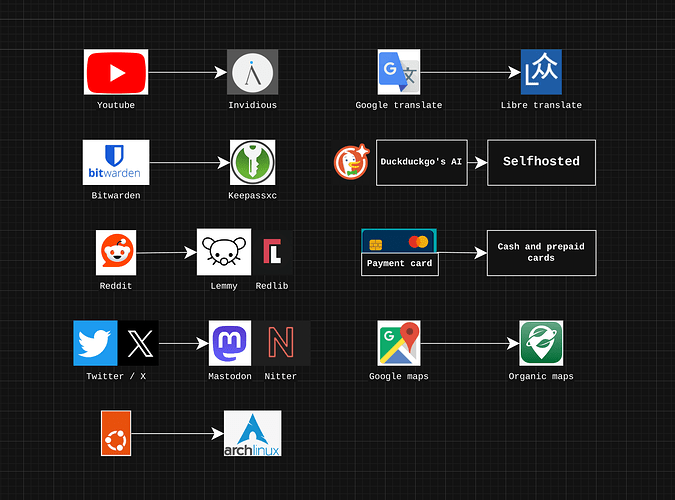Screen dimensions: 675x500
Task: Click the Redlib caption text
Action: (x=272, y=286)
